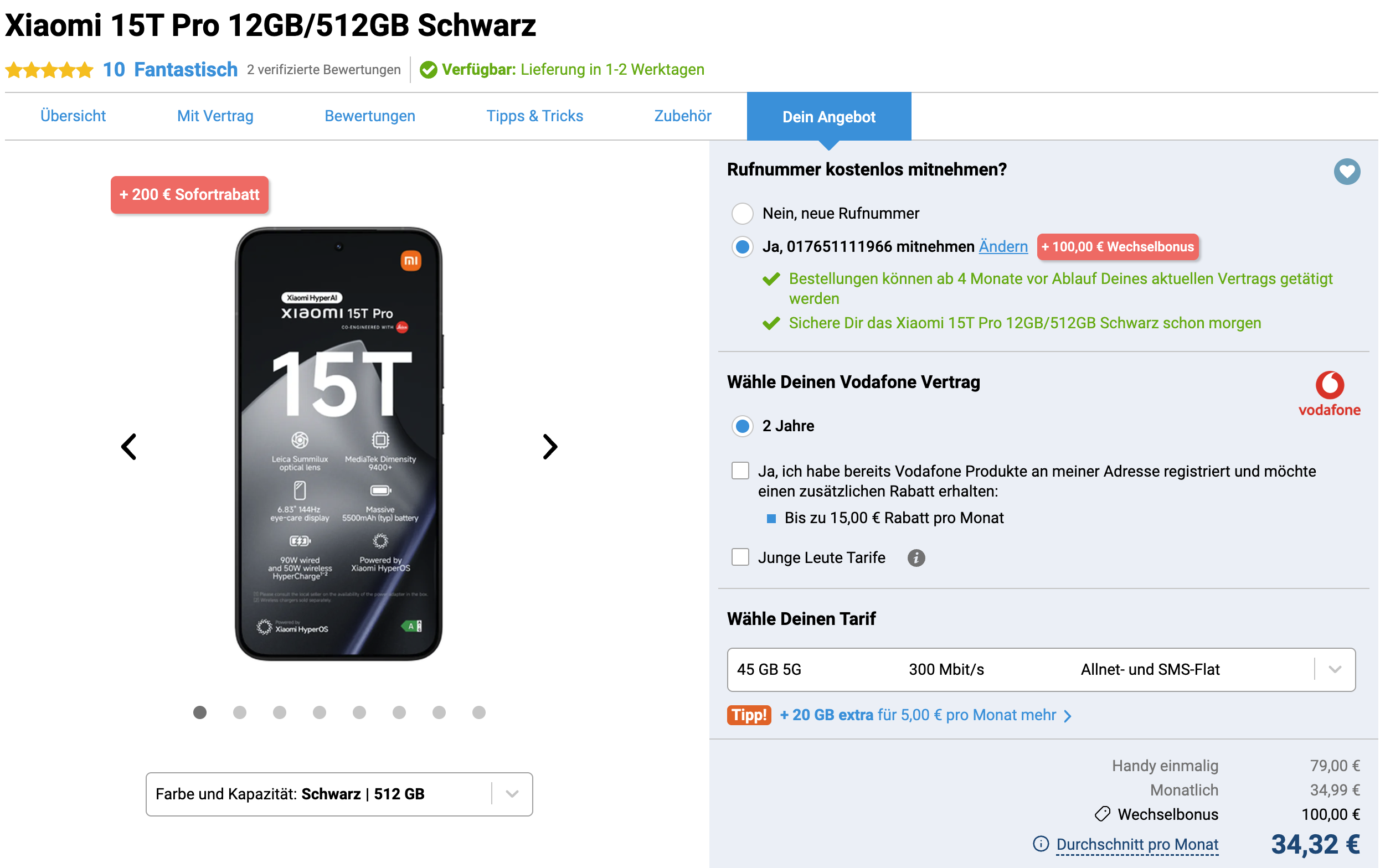Image resolution: width=1380 pixels, height=868 pixels.
Task: Jump to the third image carousel dot
Action: (x=279, y=711)
